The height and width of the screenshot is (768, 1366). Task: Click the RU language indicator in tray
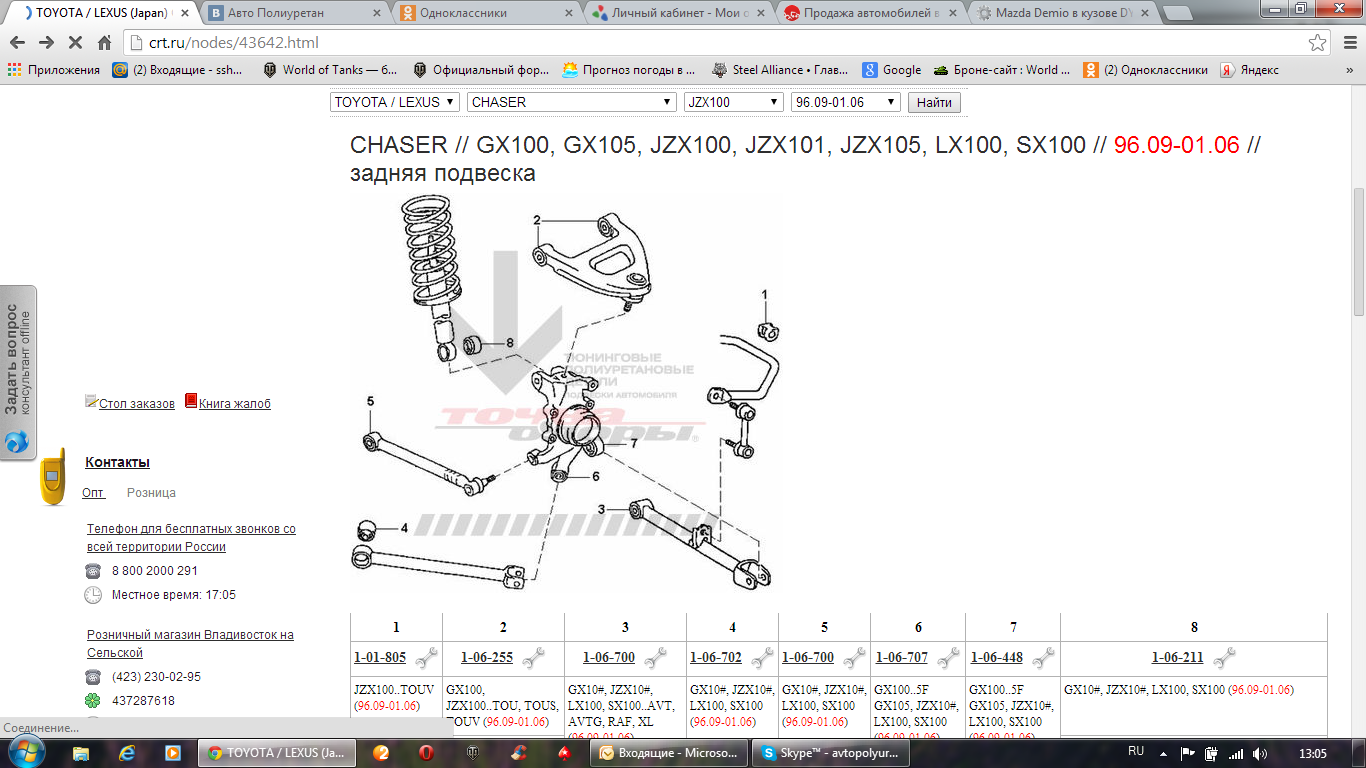click(1136, 751)
